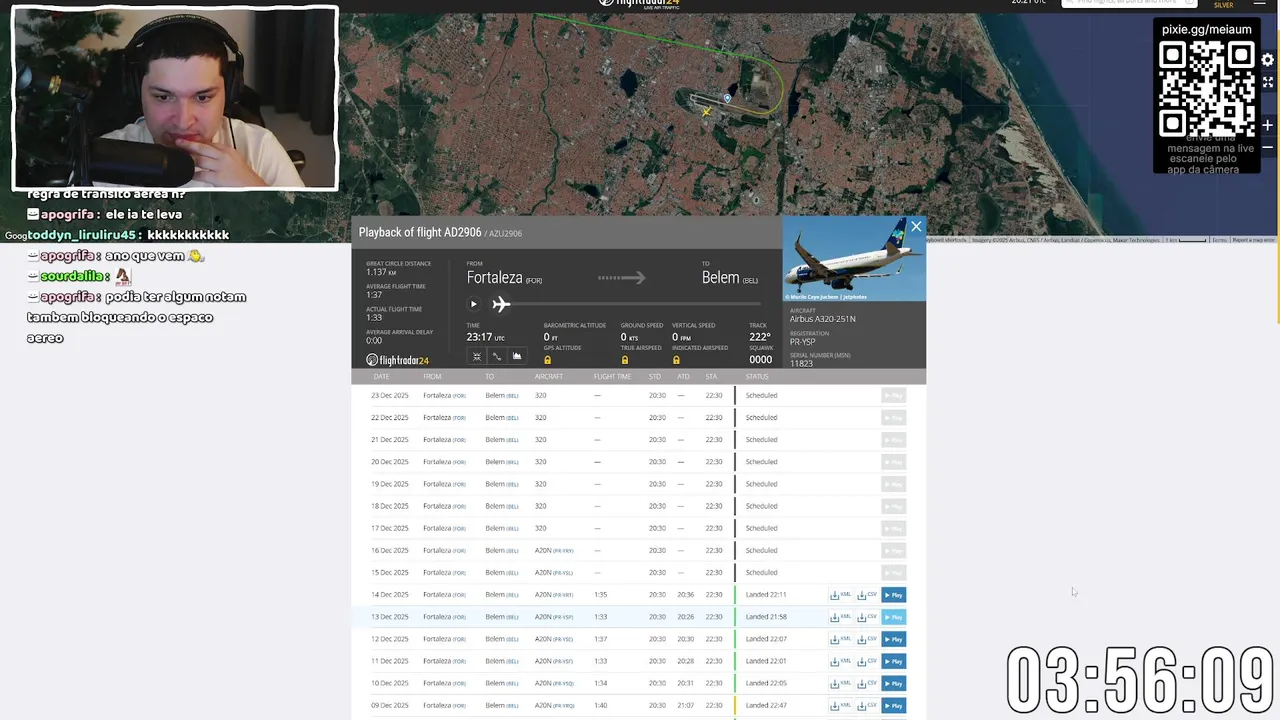Zoom out on the map
Viewport: 1280px width, 720px height.
1268,148
